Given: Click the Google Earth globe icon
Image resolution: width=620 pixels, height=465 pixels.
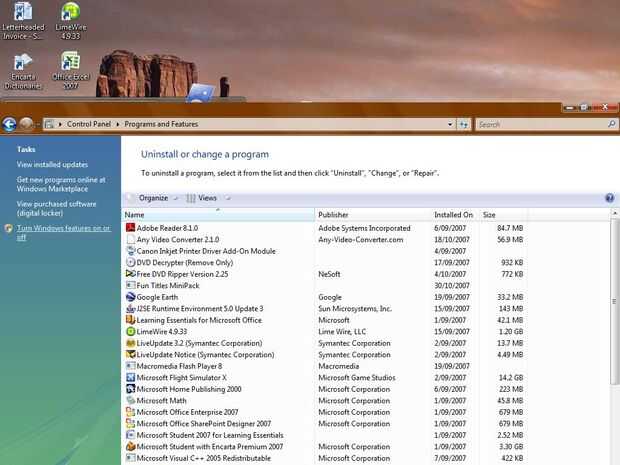Looking at the screenshot, I should tap(130, 297).
